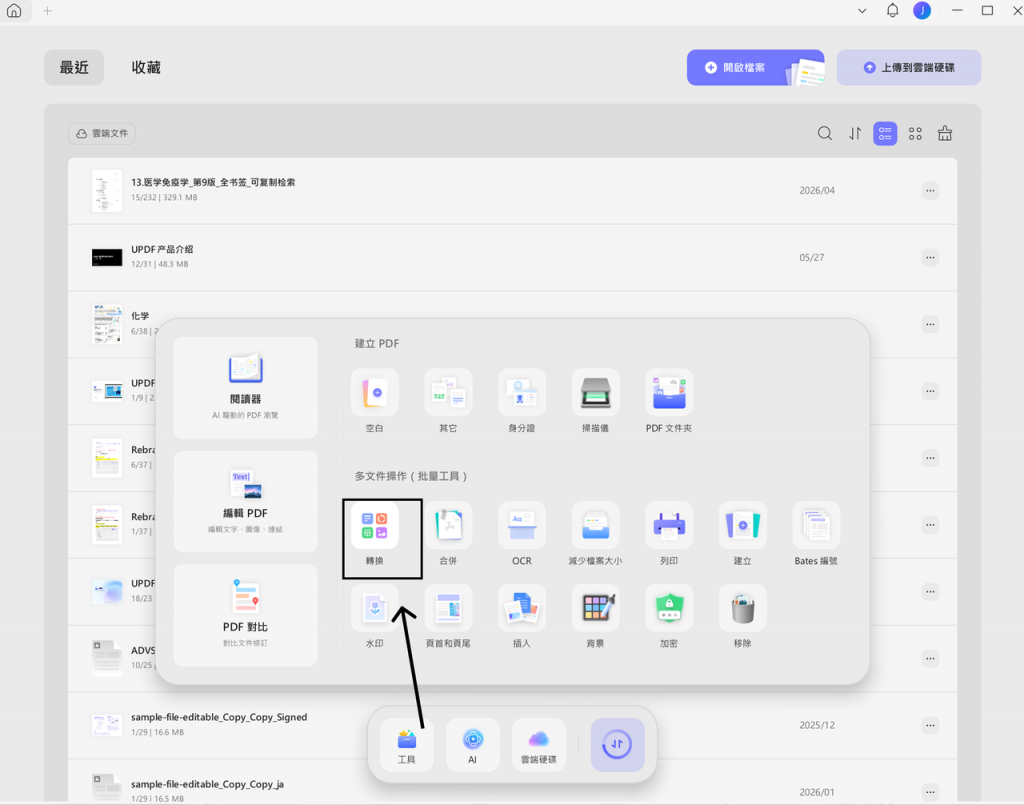Open the batch 轉換 convert tool

pyautogui.click(x=374, y=526)
